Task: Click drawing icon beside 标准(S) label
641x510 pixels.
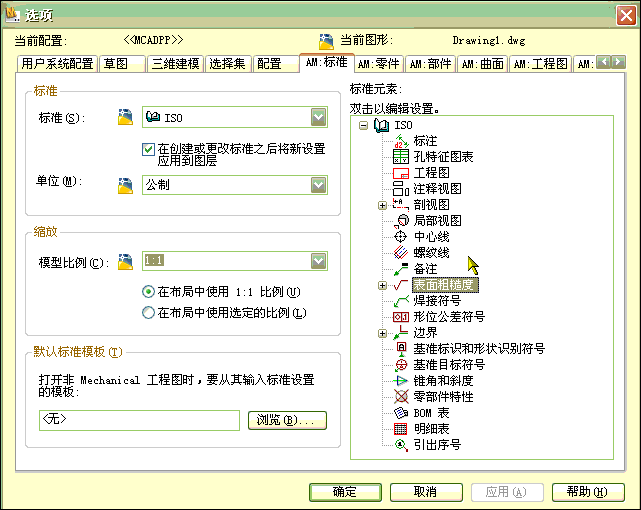Action: click(x=126, y=117)
